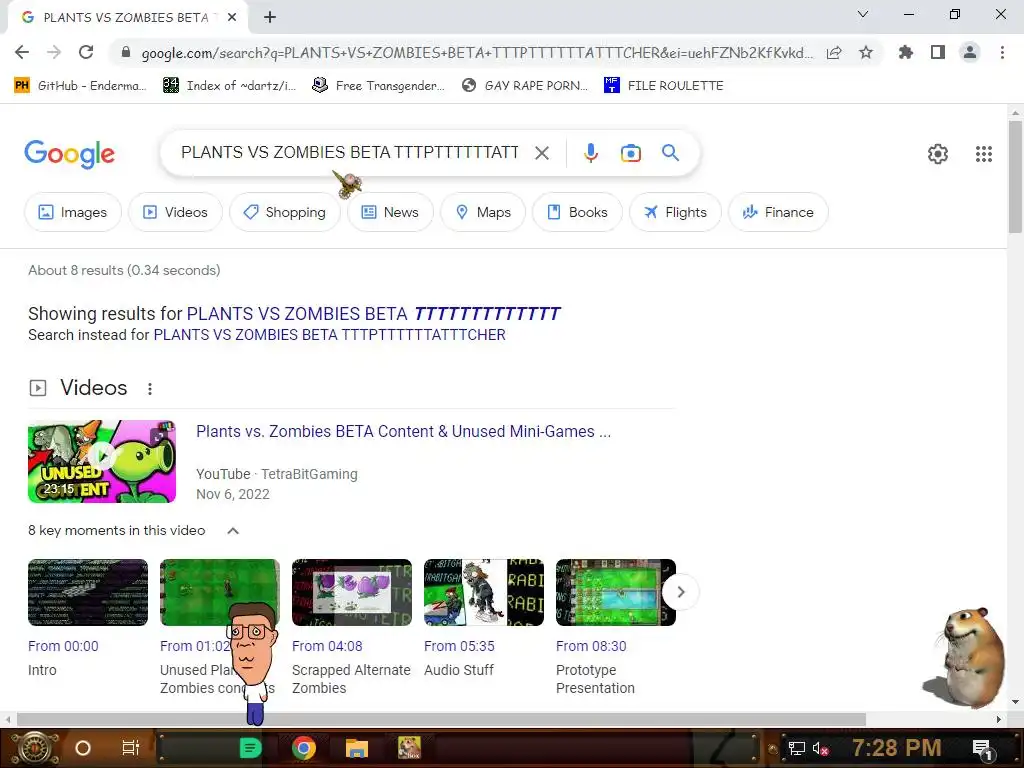This screenshot has height=768, width=1024.
Task: Close the PLANTS VS ZOMBIES BETA tab
Action: (x=232, y=18)
